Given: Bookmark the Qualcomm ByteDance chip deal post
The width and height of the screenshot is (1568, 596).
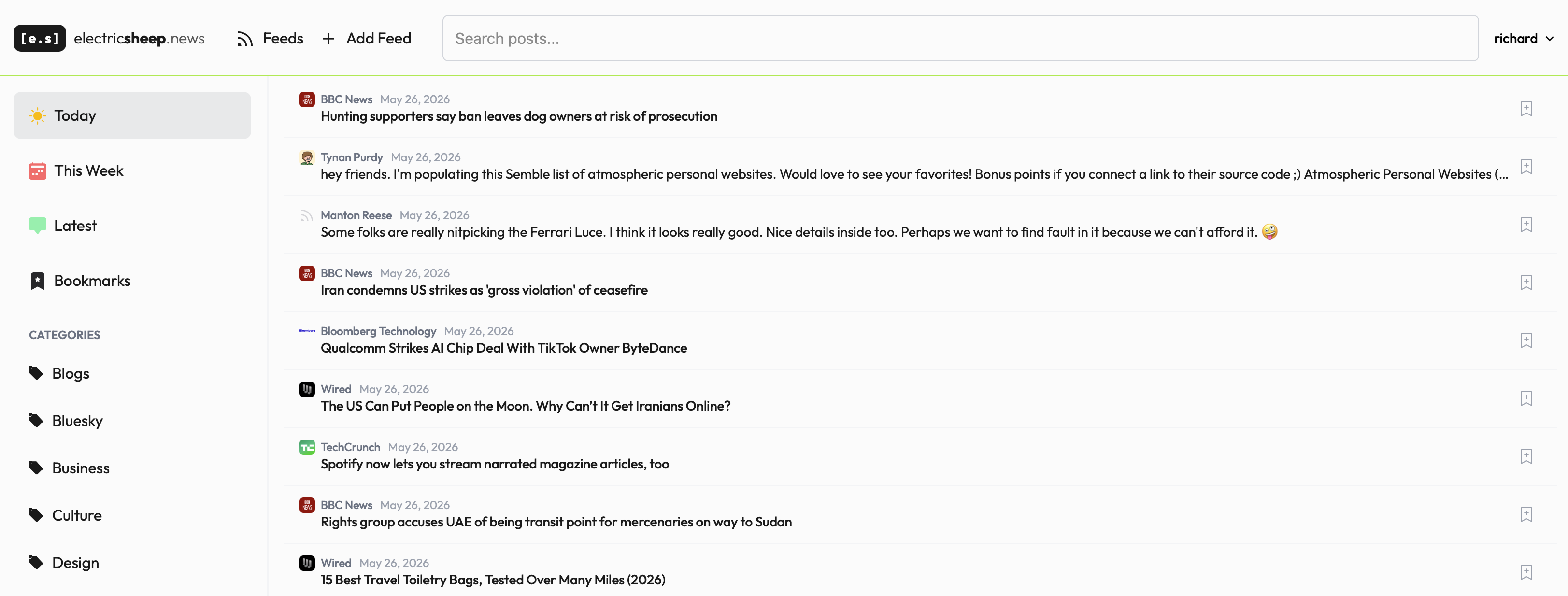Looking at the screenshot, I should (1525, 341).
